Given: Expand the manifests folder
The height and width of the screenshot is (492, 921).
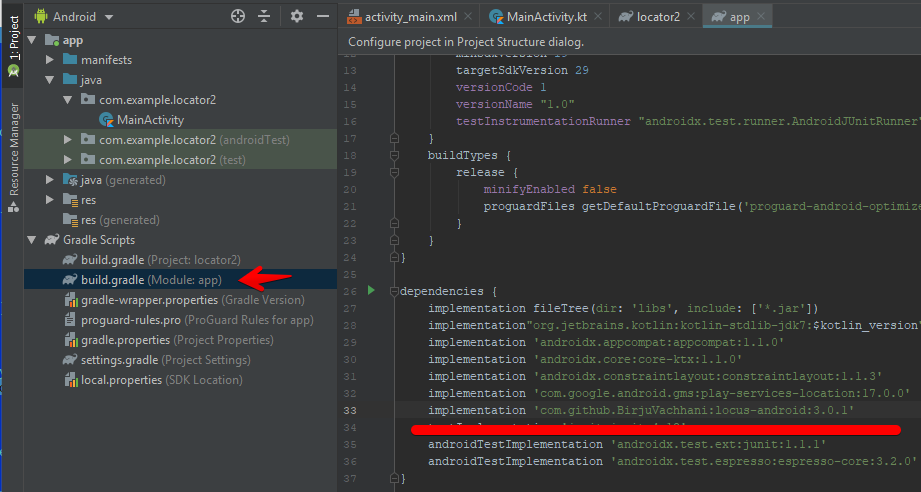Looking at the screenshot, I should (50, 60).
